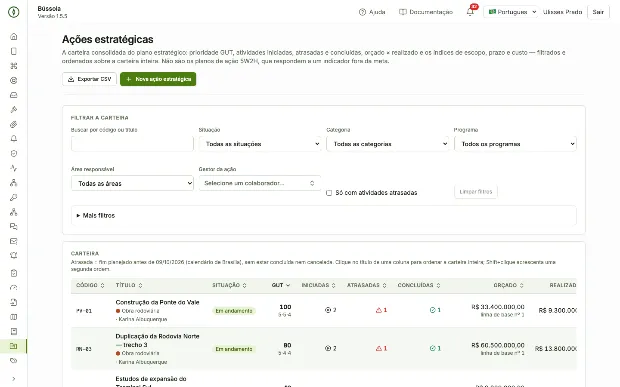Open the target circle icon in the sidebar
620x387 pixels.
click(13, 80)
